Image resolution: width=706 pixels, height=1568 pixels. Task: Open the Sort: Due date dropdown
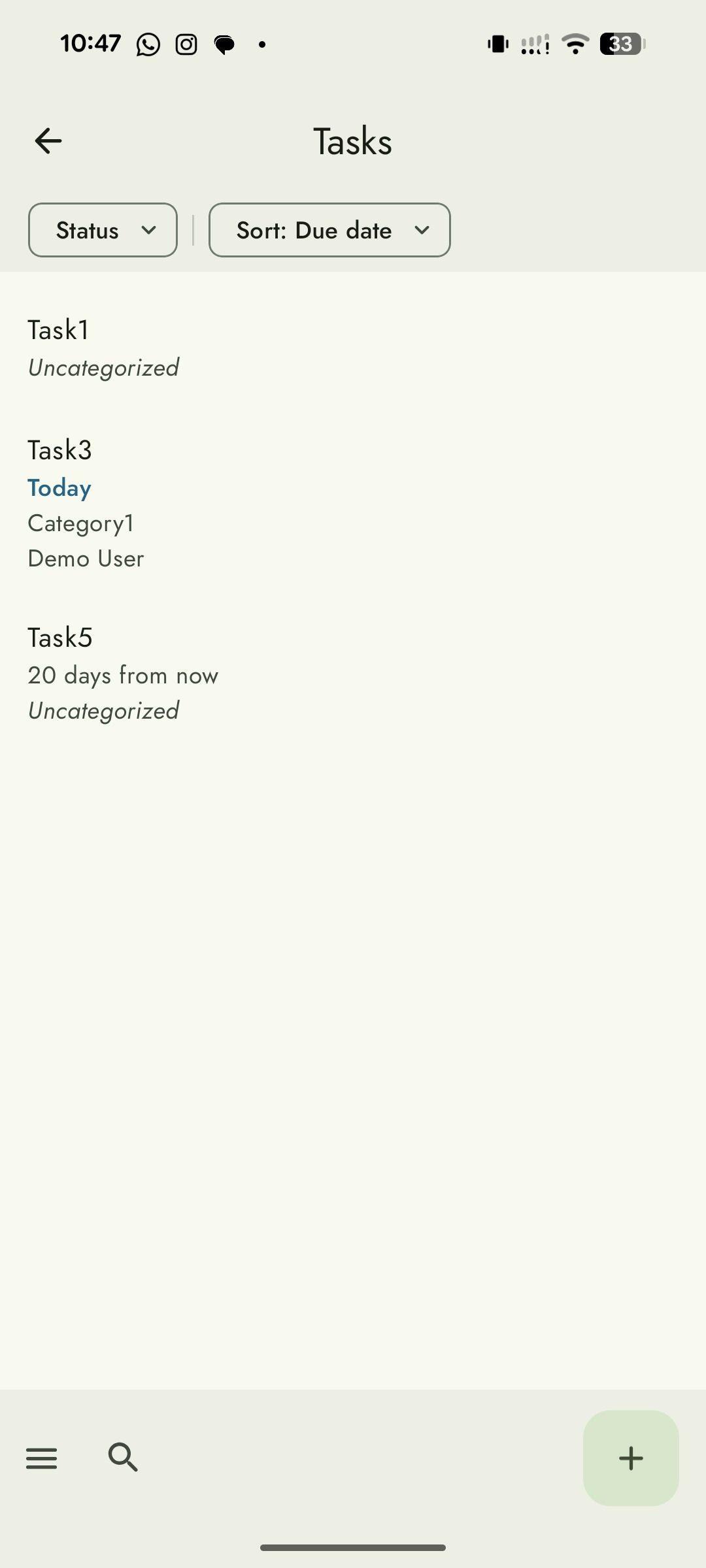pos(329,230)
